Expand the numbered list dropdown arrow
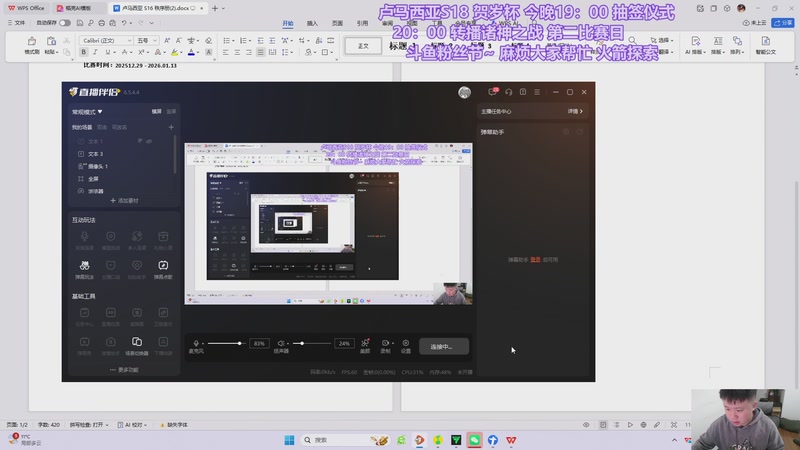 (250, 41)
